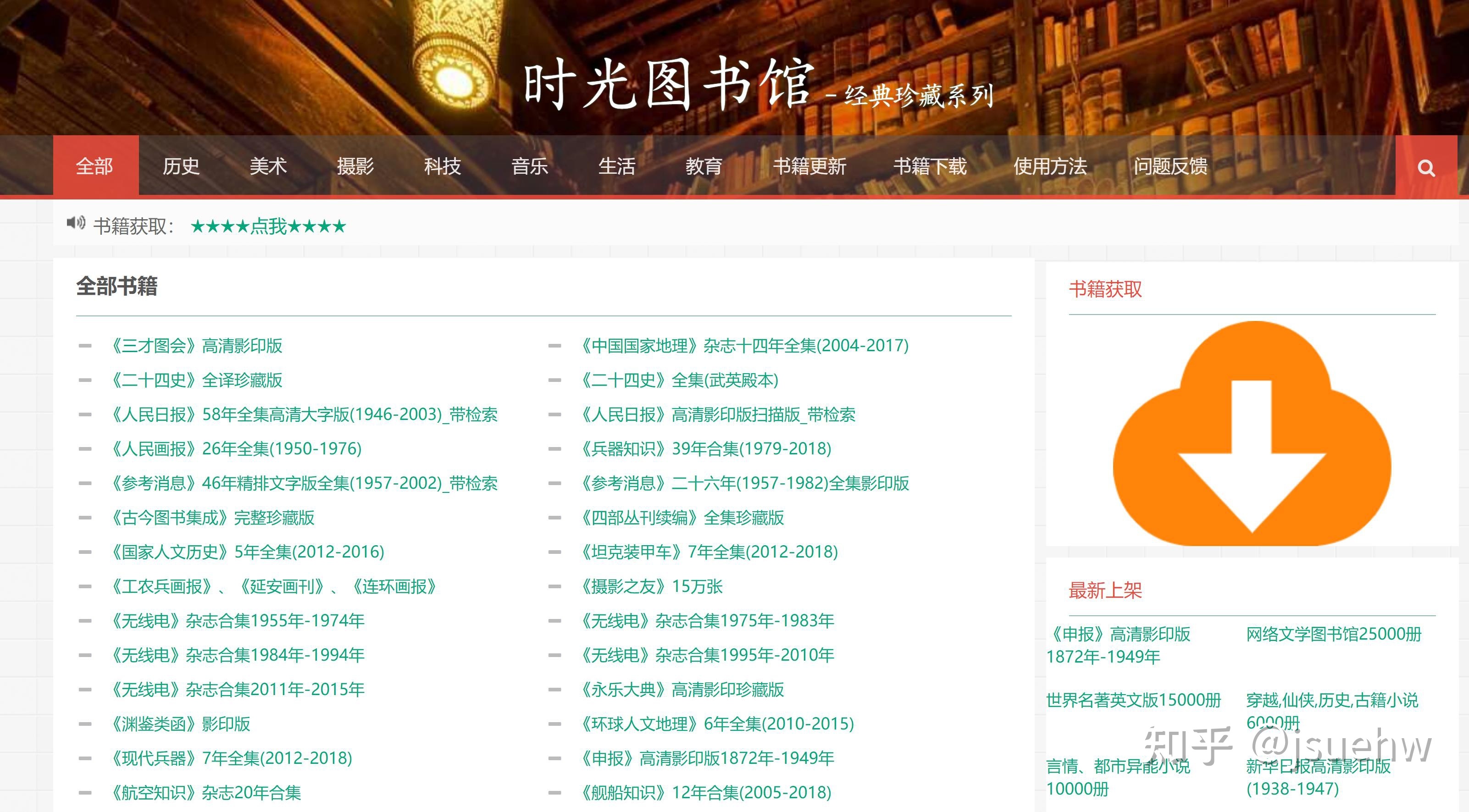Open the 科技 category
The image size is (1469, 812).
[x=442, y=166]
